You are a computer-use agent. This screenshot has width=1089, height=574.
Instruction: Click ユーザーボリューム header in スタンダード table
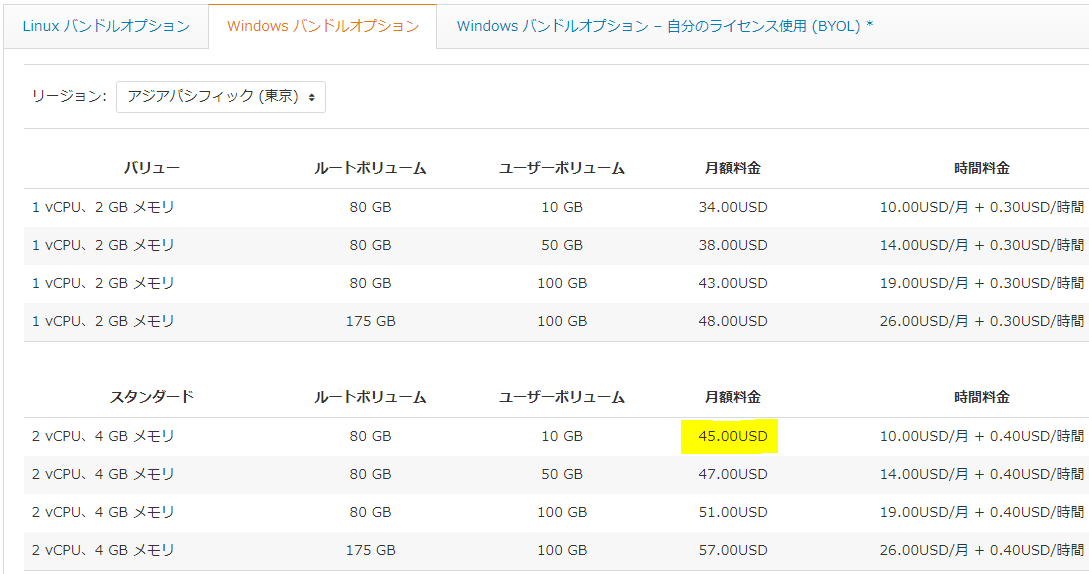(562, 397)
